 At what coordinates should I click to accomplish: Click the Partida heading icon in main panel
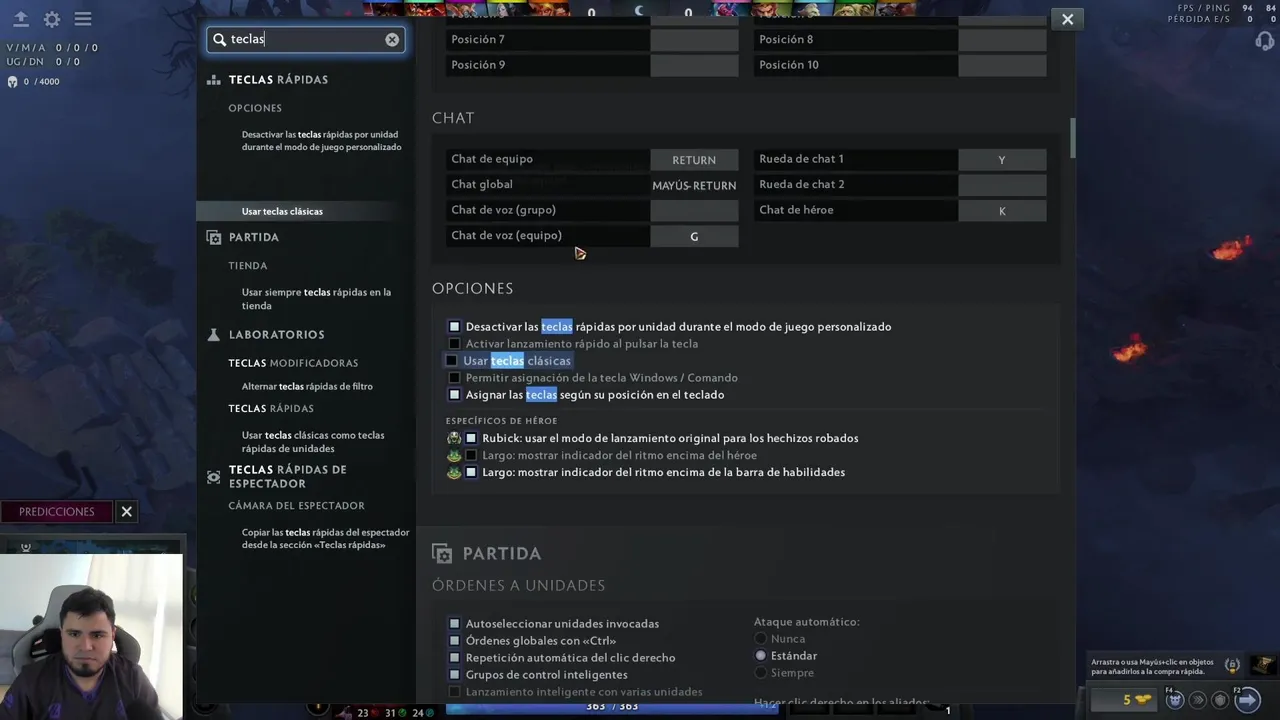[x=441, y=553]
